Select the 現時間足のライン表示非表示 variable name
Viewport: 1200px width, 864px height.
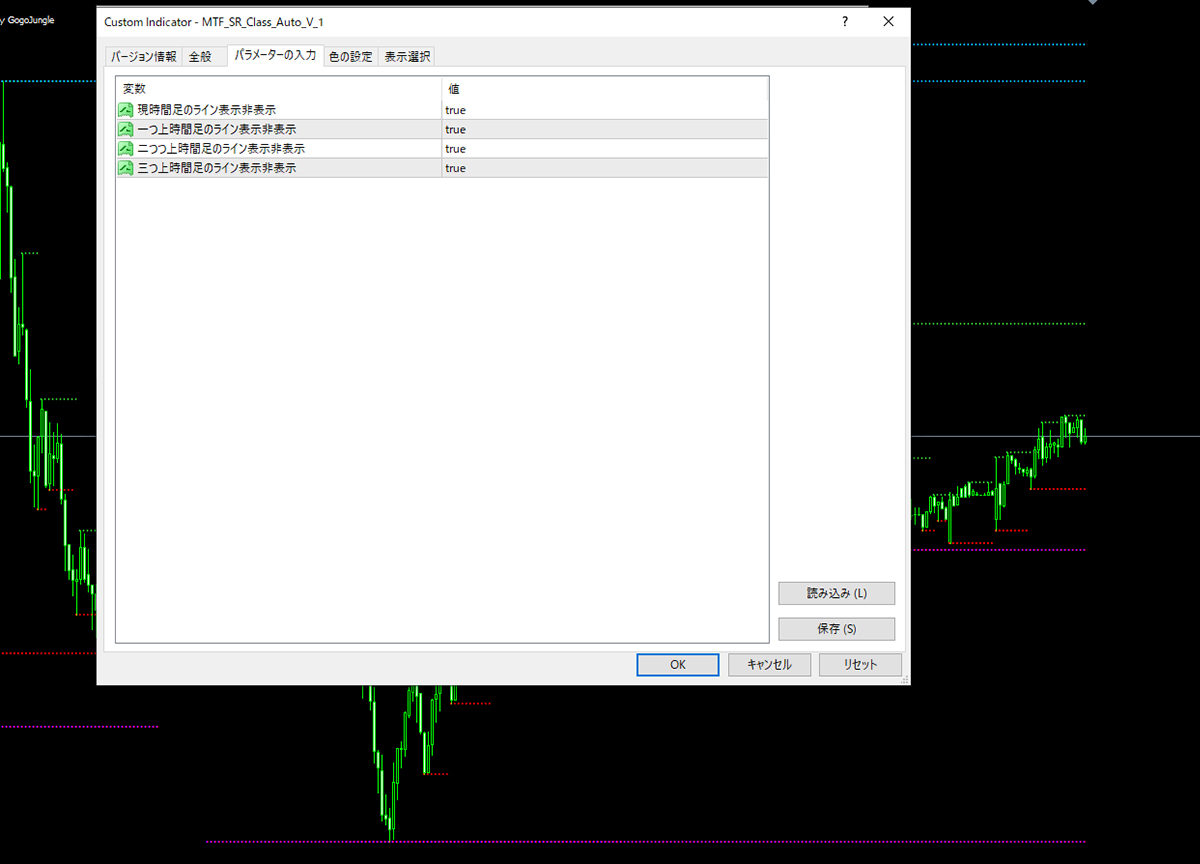(207, 110)
